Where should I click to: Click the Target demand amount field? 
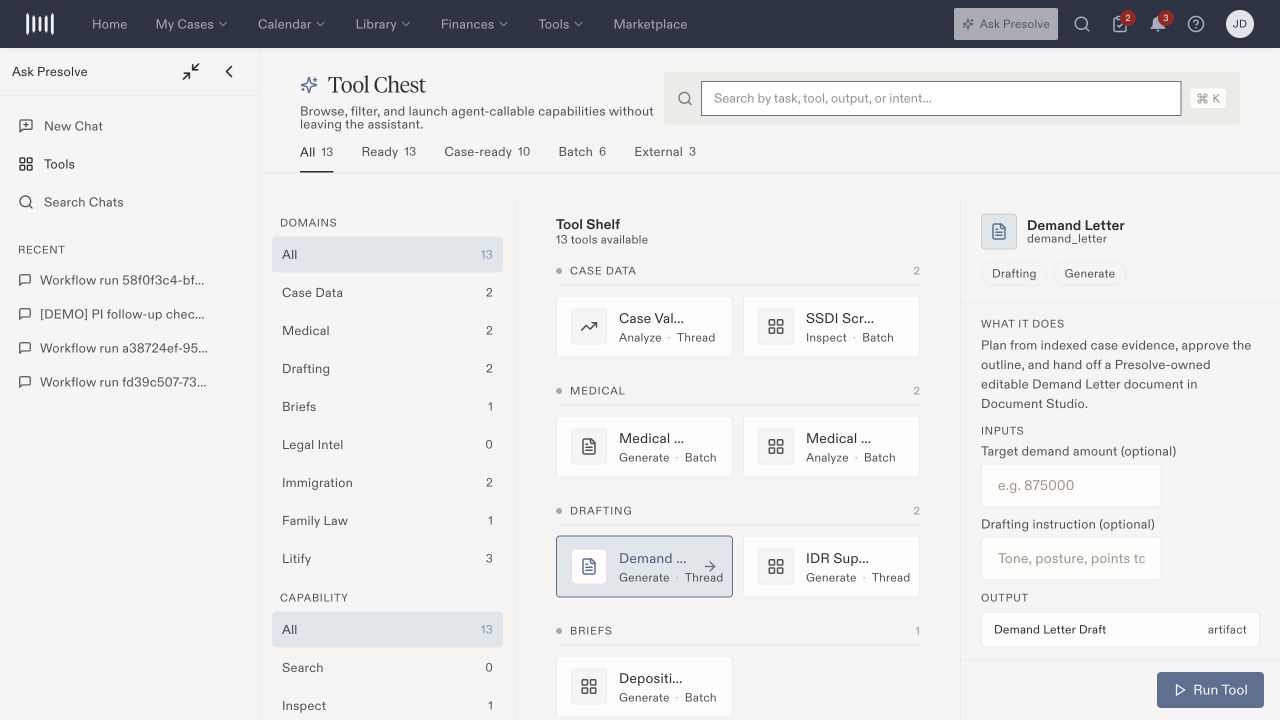[1071, 485]
